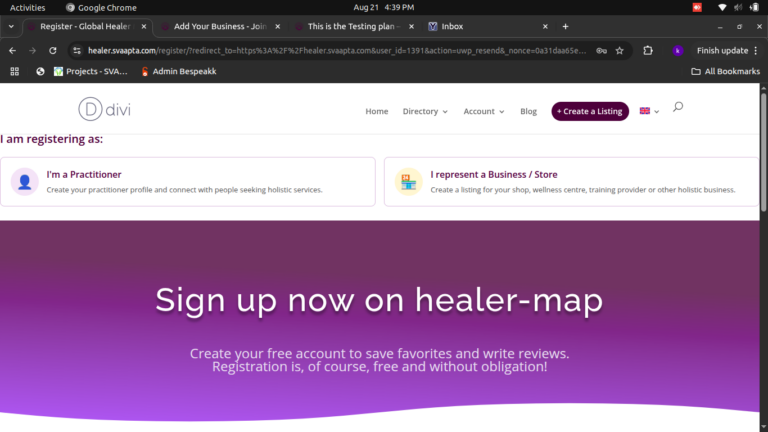Click the password key icon in address bar
Image resolution: width=768 pixels, height=432 pixels.
601,50
